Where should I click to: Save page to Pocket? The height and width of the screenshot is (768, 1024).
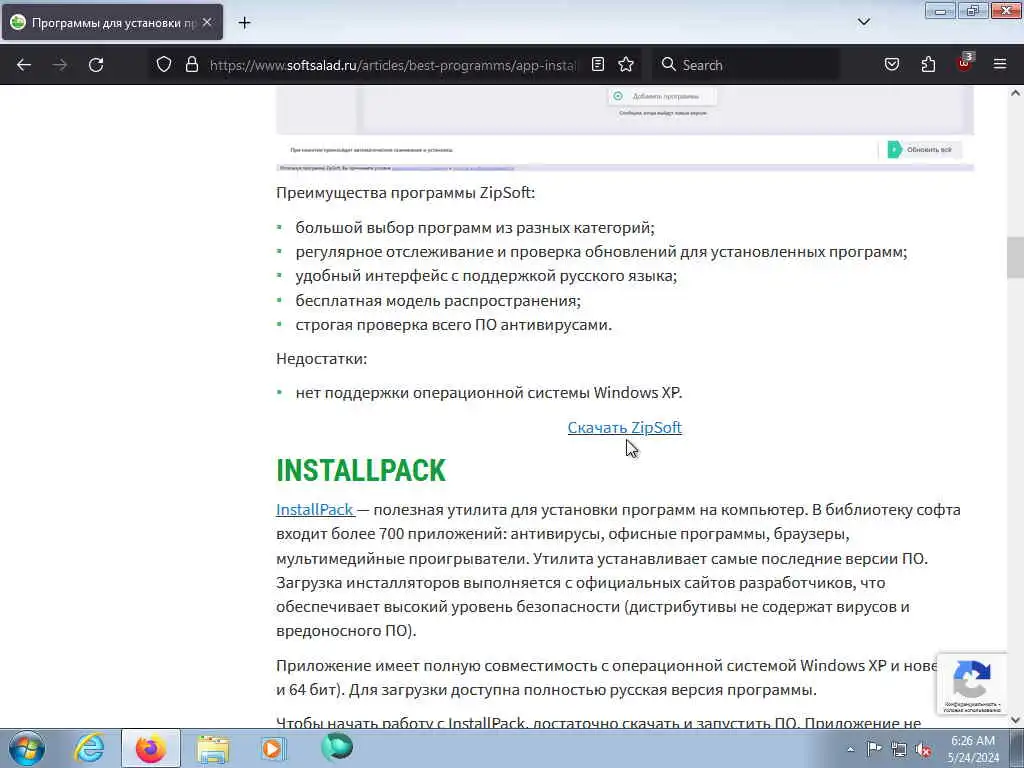[x=891, y=64]
